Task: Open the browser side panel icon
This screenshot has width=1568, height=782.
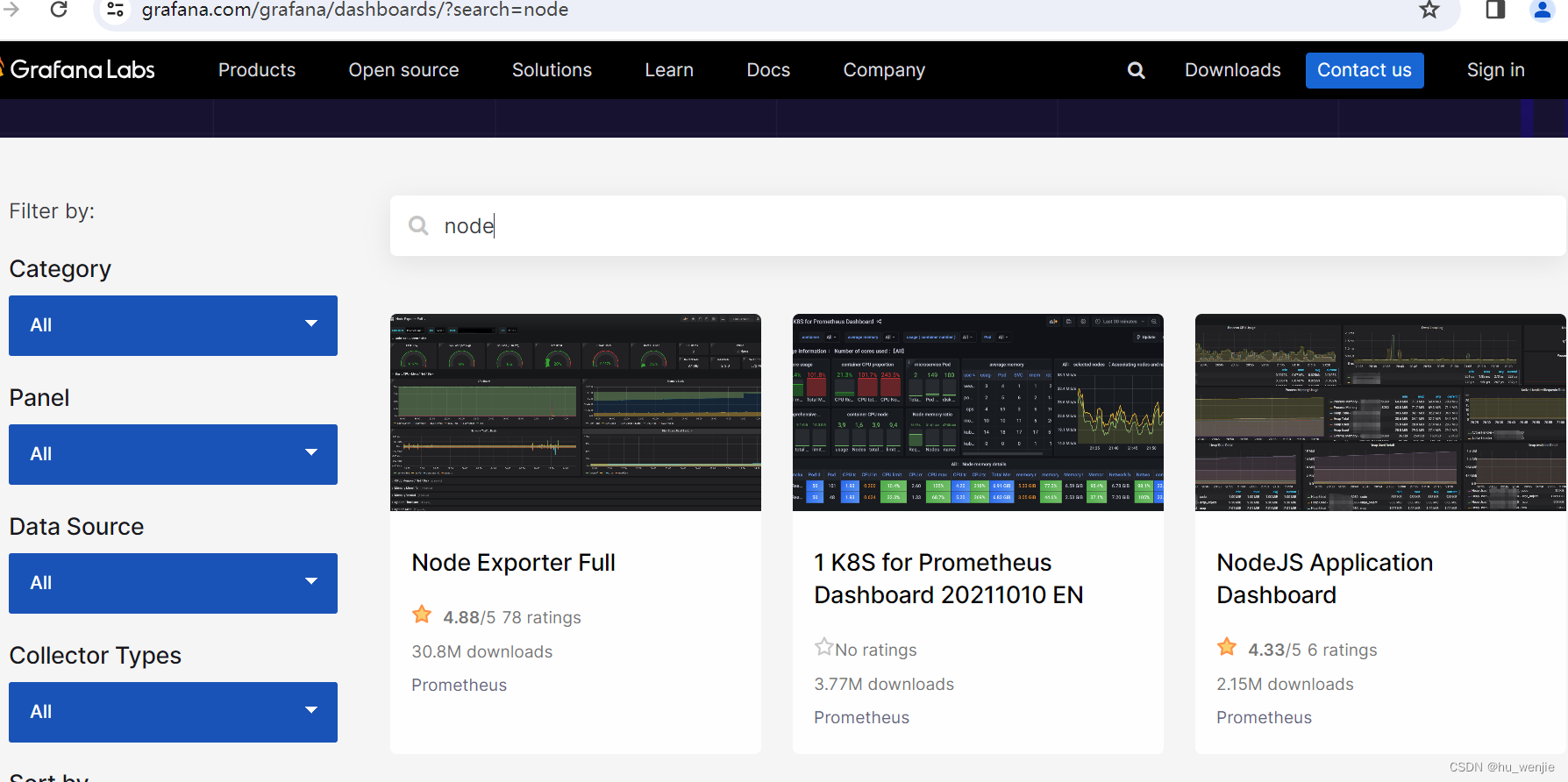Action: (x=1495, y=10)
